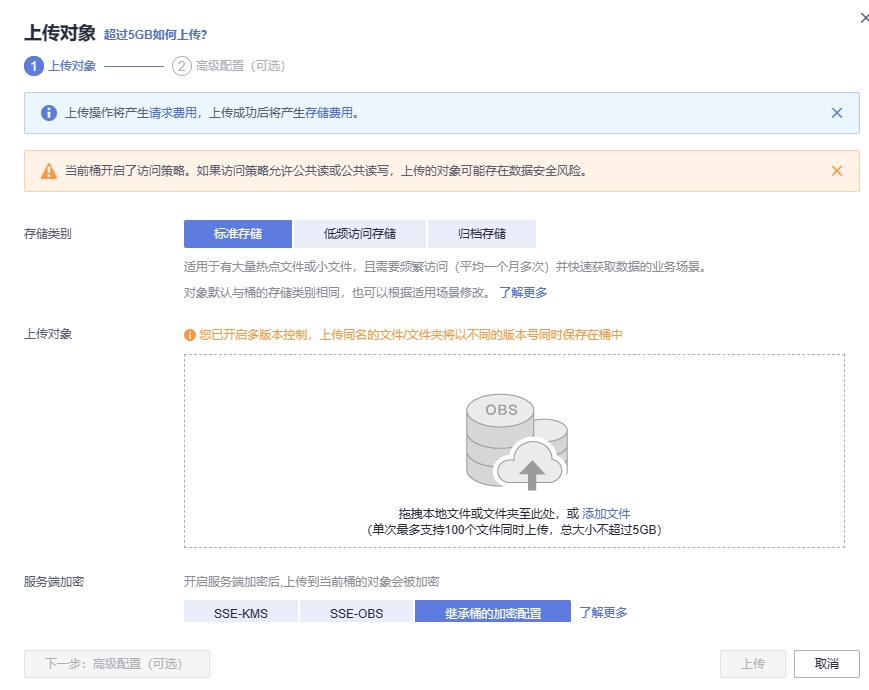Click the blue info icon in notice

[48, 113]
